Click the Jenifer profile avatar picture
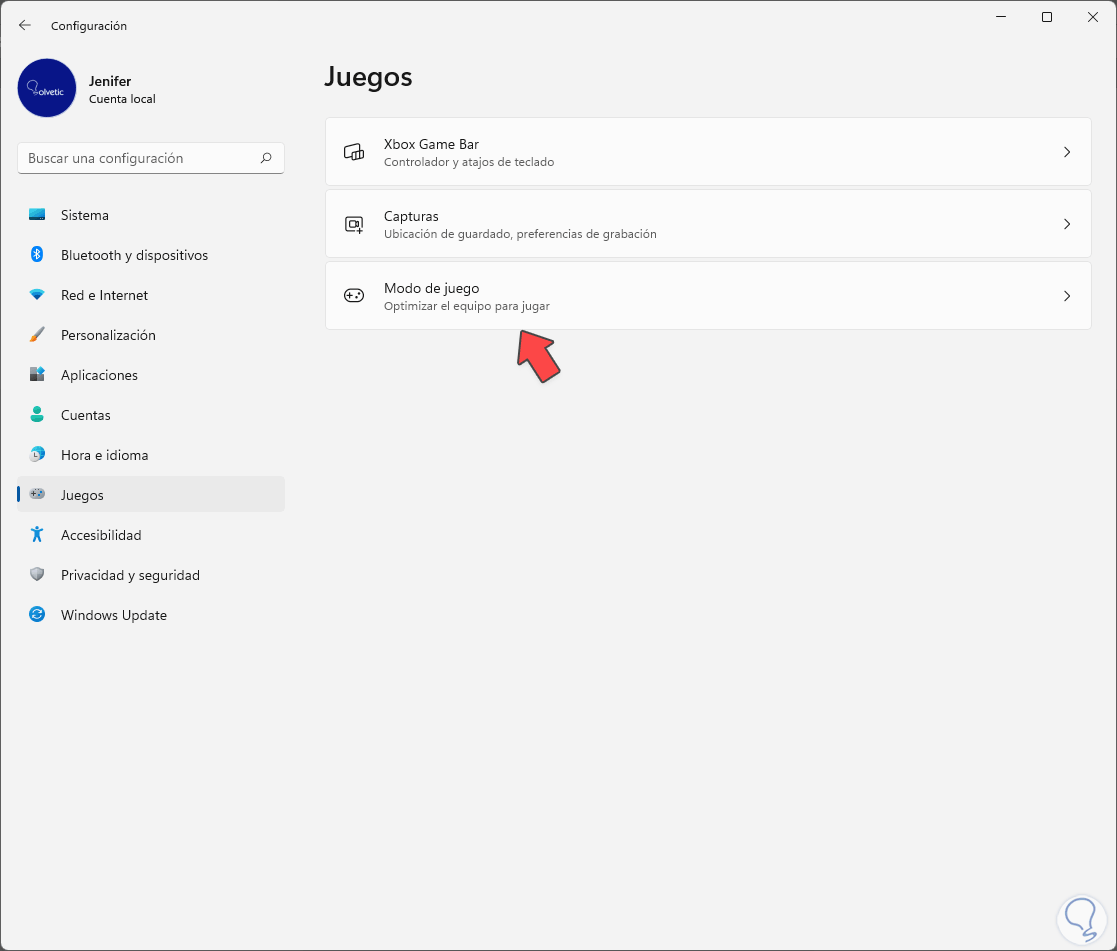This screenshot has height=951, width=1117. click(47, 88)
